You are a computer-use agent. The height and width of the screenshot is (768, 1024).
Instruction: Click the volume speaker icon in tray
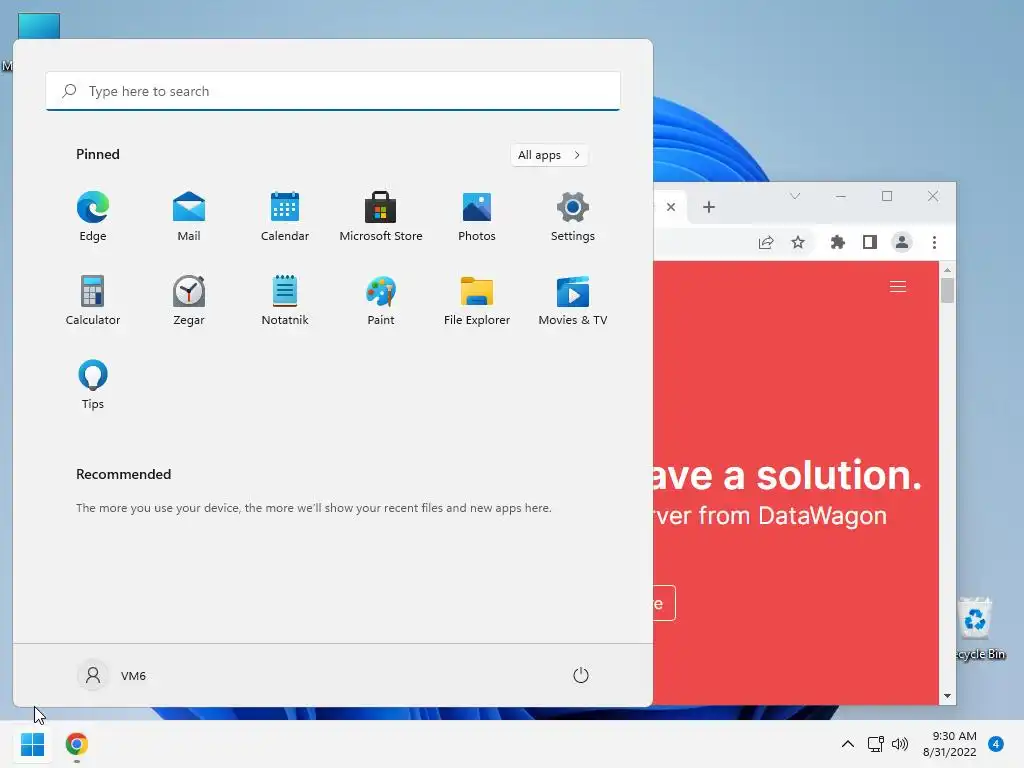coord(900,744)
